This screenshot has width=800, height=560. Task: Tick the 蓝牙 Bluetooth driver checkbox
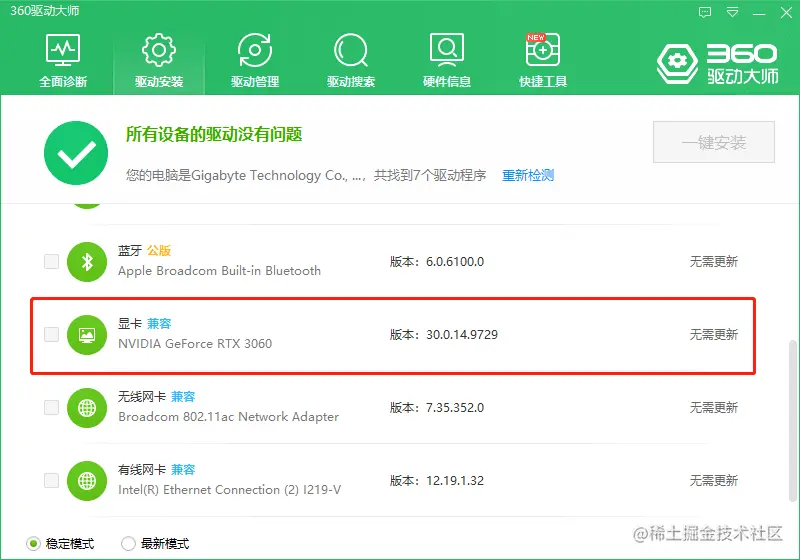(x=52, y=262)
